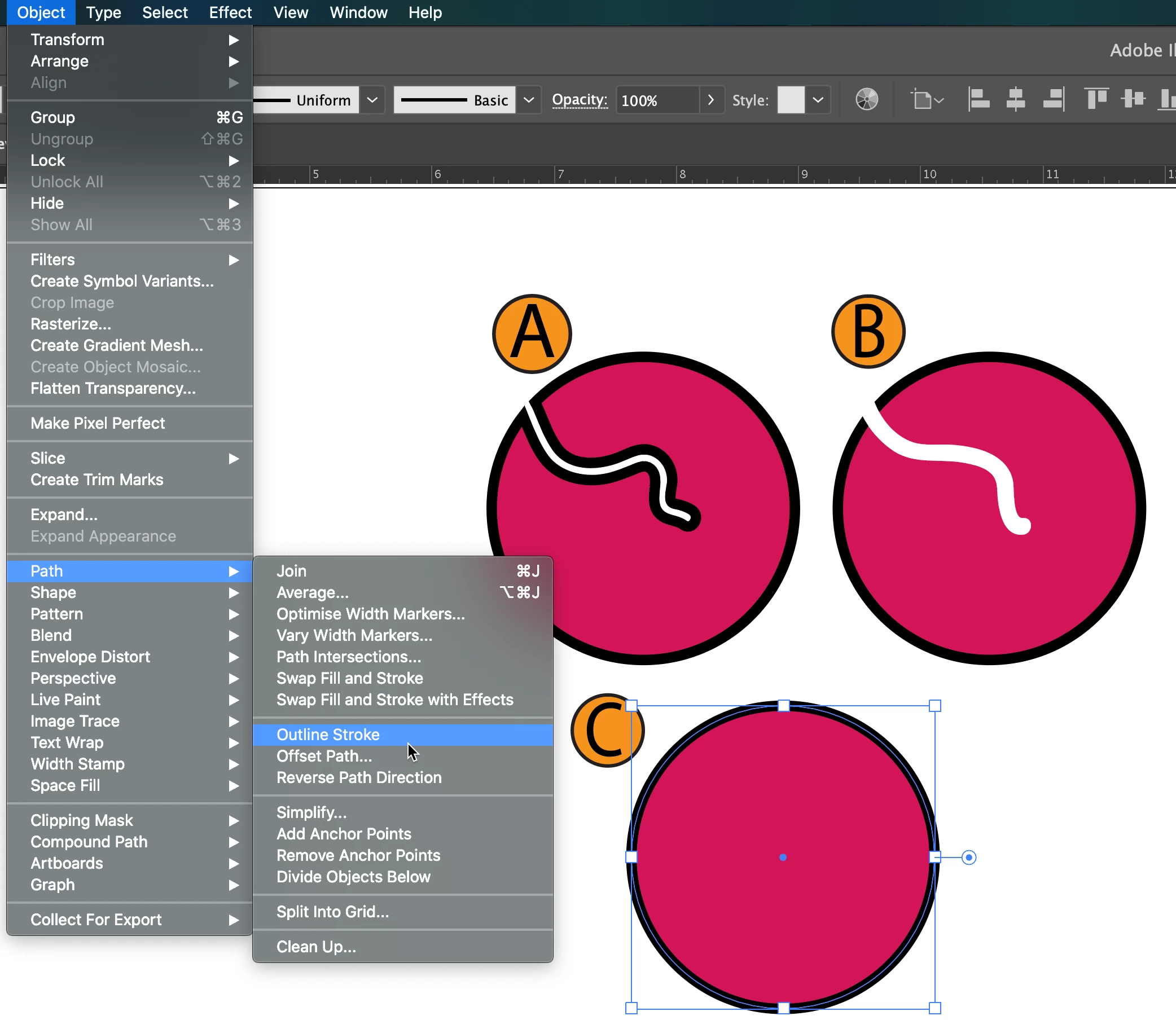The height and width of the screenshot is (1029, 1176).
Task: Click the underlined Opacity label link
Action: click(580, 100)
